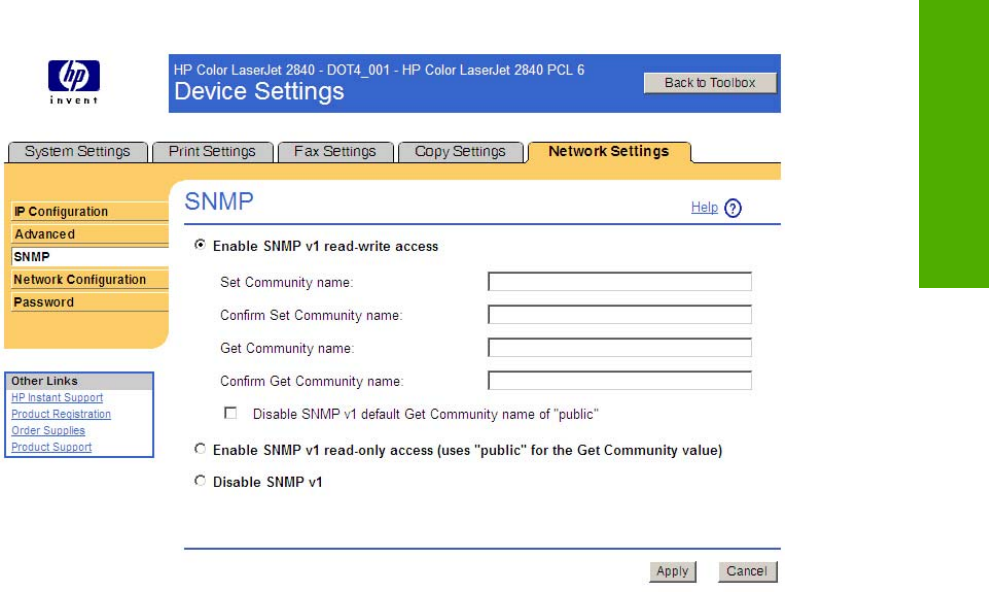Image resolution: width=989 pixels, height=592 pixels.
Task: Click the HP invent logo
Action: (x=74, y=82)
